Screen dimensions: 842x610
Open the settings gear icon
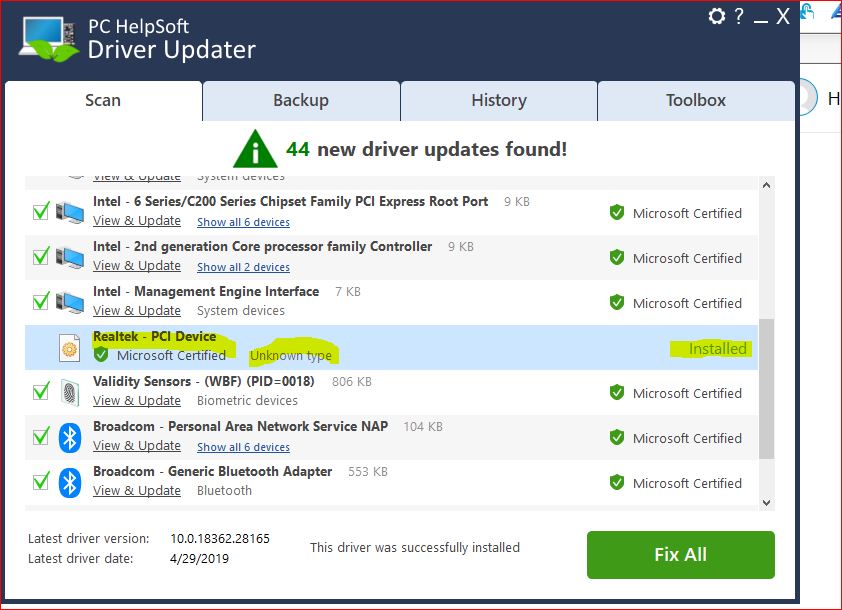click(716, 16)
